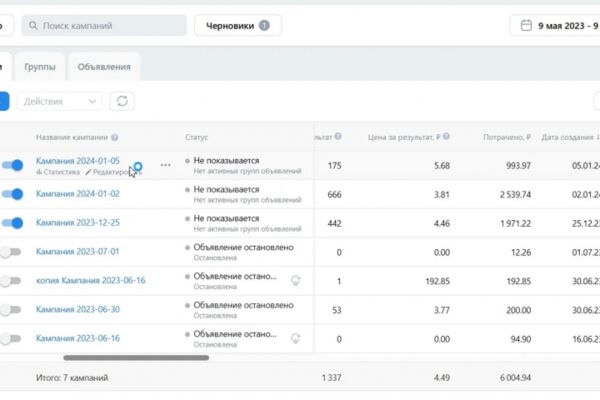600x400 pixels.
Task: Select spent value 200.00
Action: coord(518,310)
